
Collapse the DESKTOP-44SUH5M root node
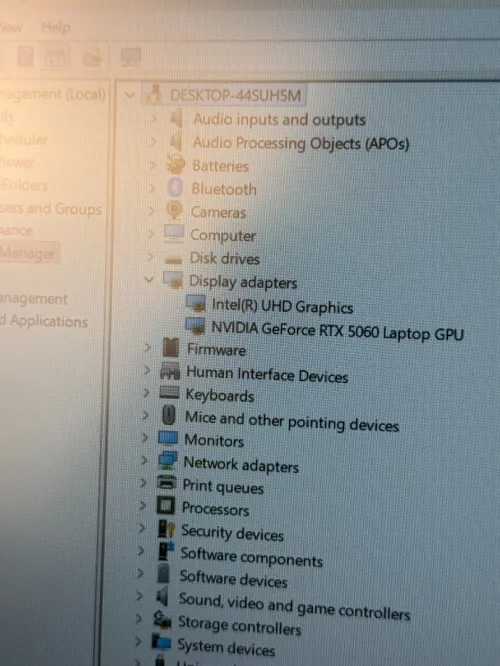pos(130,95)
